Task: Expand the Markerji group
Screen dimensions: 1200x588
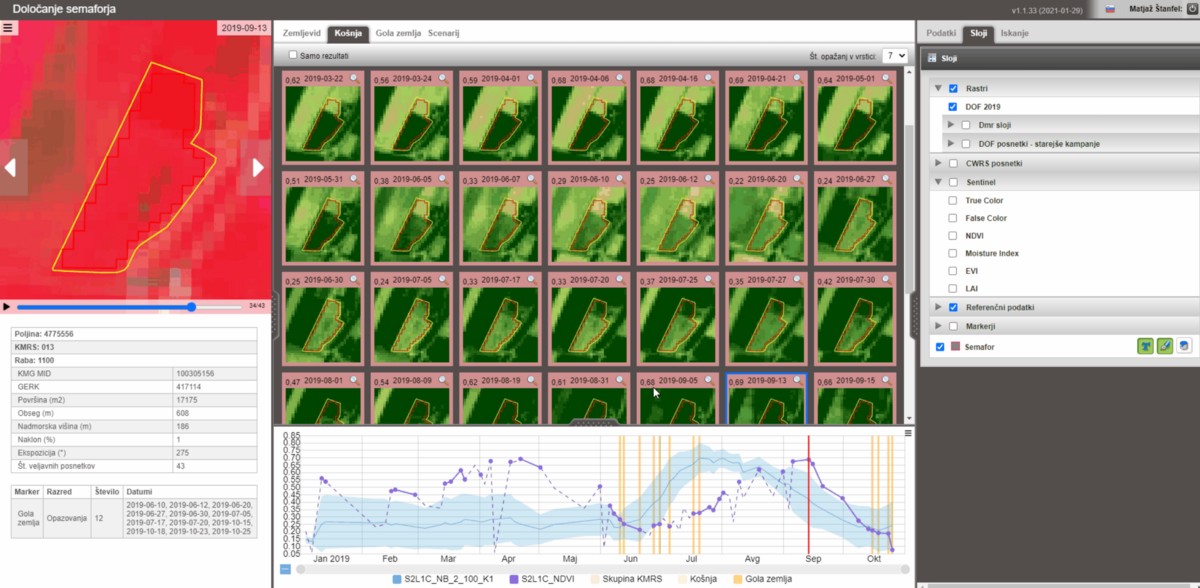Action: click(938, 326)
